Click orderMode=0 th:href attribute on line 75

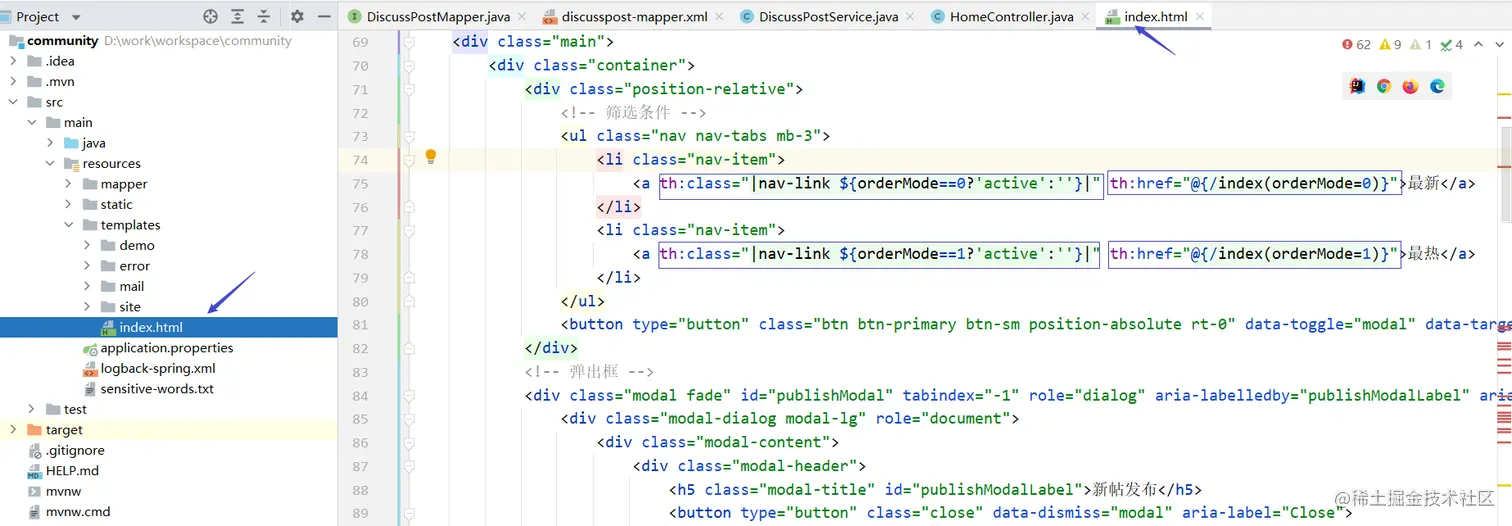point(1253,184)
